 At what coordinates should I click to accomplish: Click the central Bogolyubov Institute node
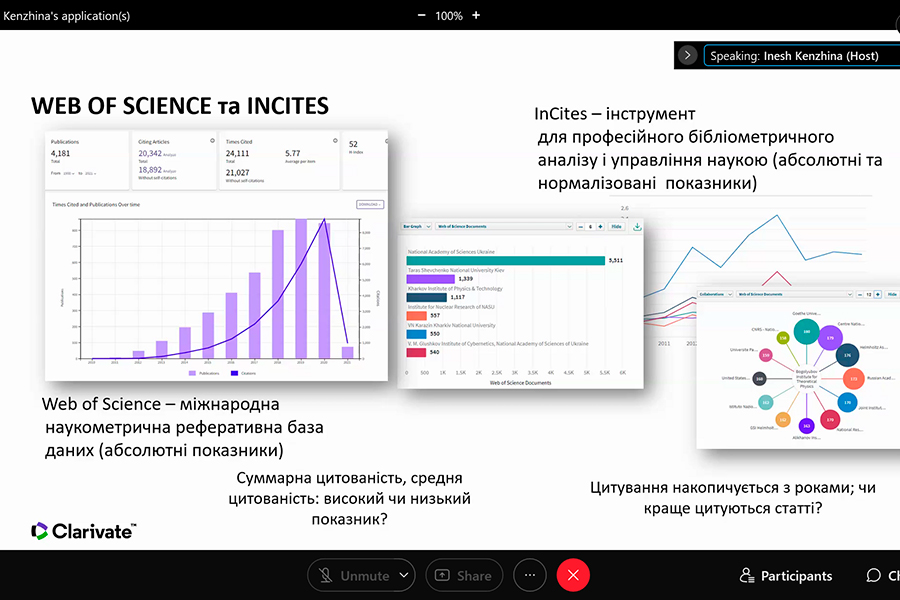click(806, 379)
